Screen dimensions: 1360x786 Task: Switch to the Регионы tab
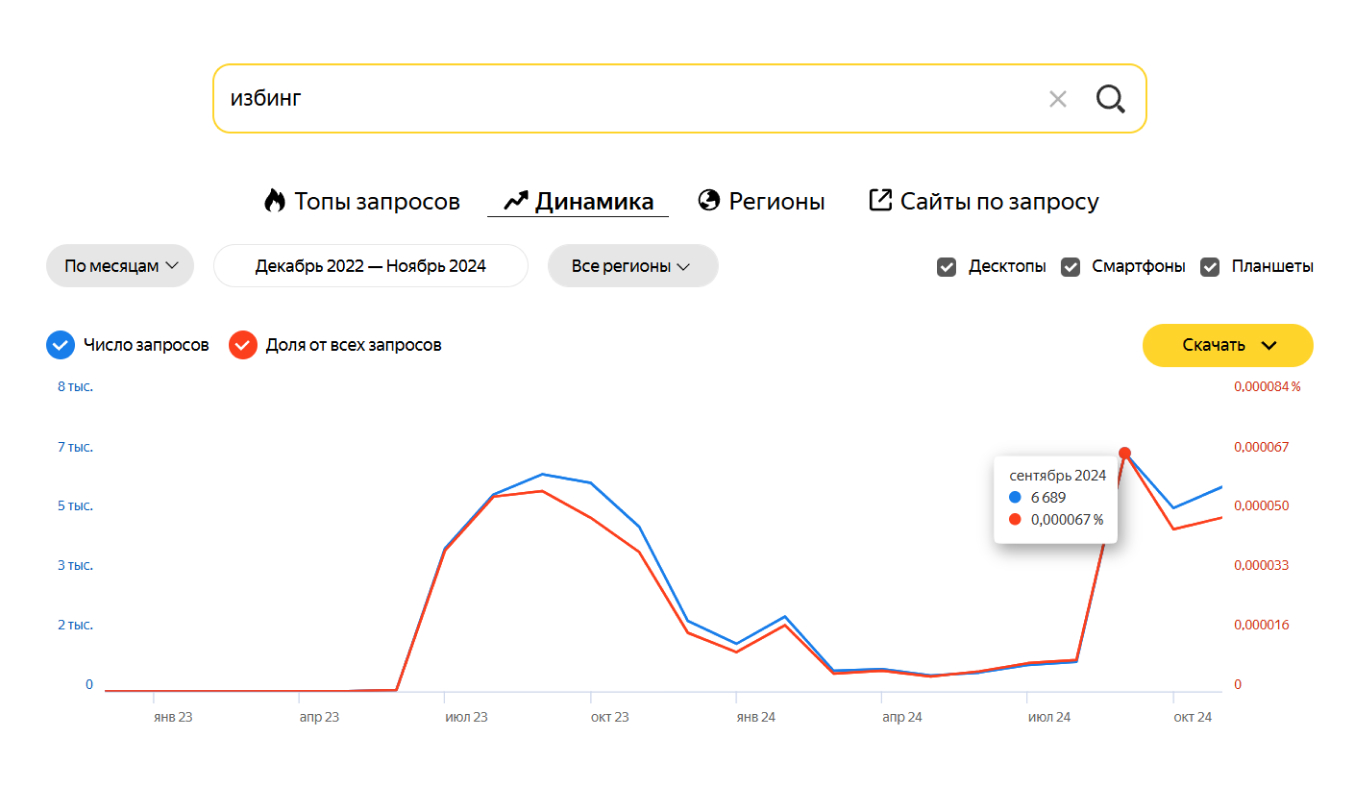click(776, 201)
